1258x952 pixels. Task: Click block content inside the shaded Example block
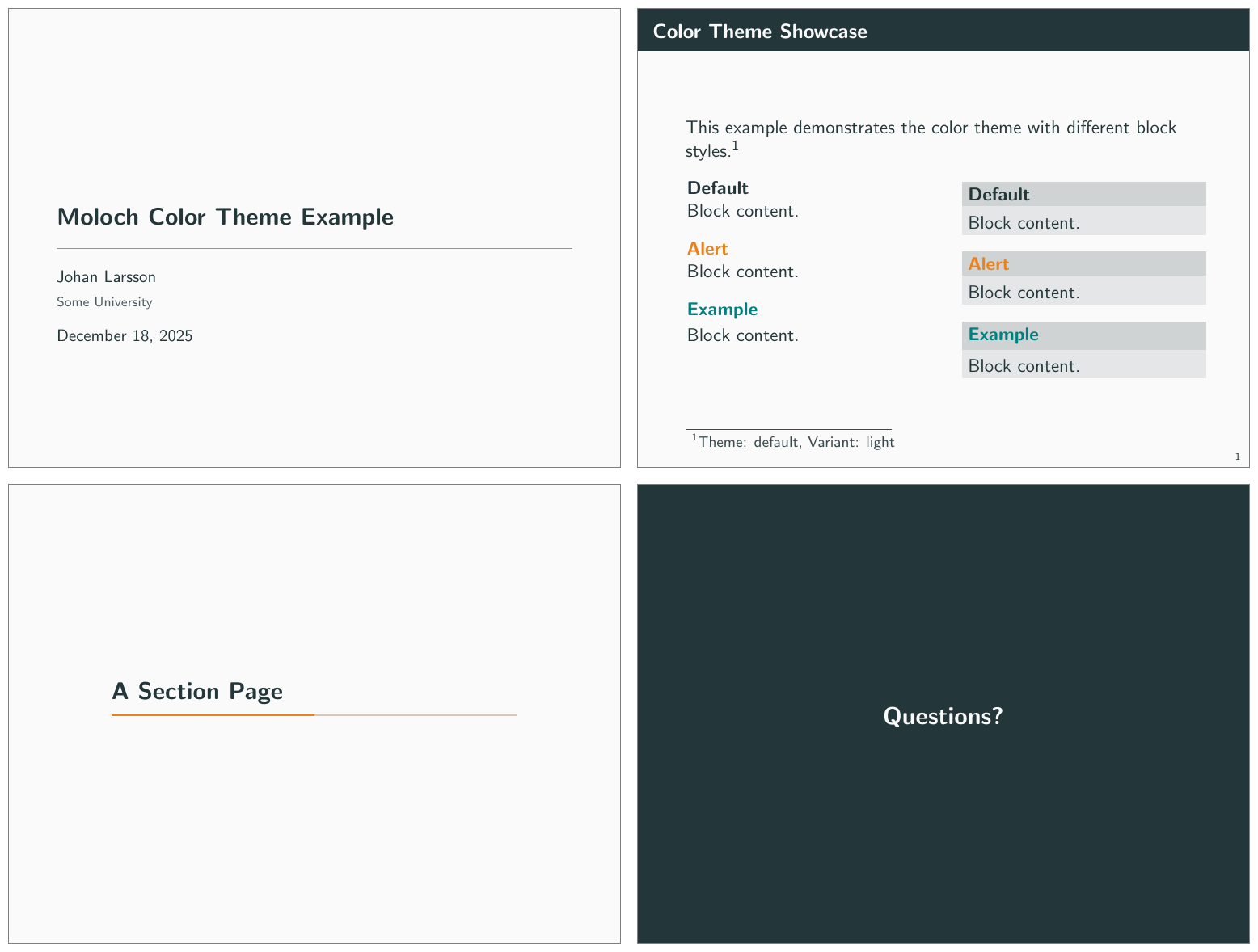1024,366
